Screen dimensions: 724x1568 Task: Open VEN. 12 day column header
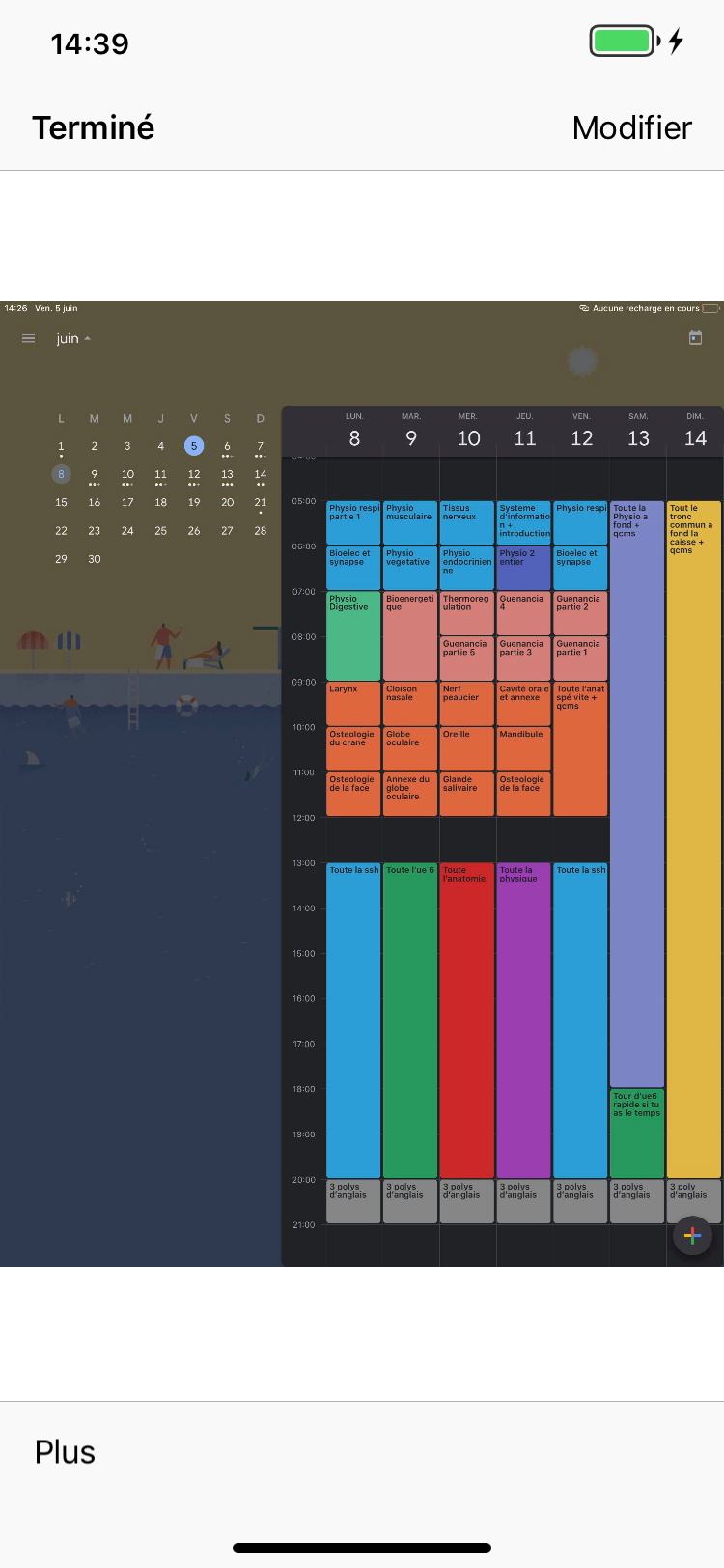point(581,431)
